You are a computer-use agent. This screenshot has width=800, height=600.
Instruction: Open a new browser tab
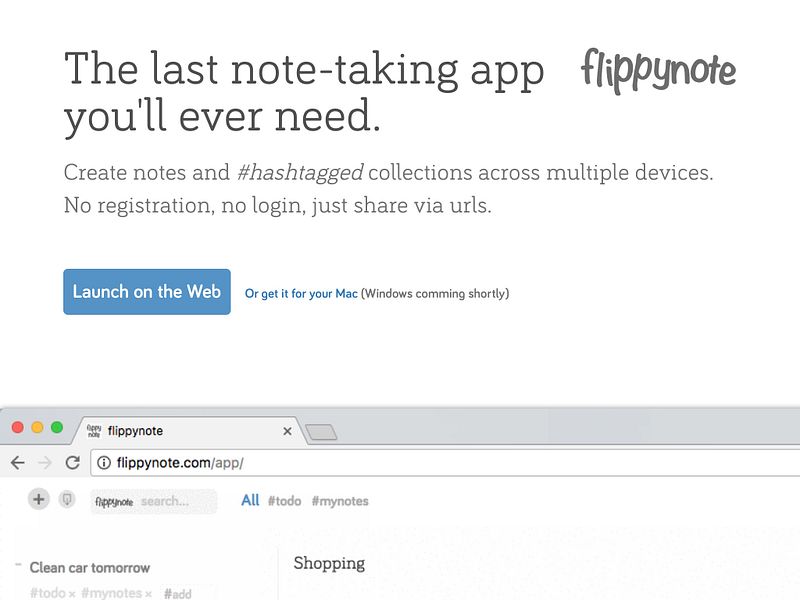tap(321, 432)
